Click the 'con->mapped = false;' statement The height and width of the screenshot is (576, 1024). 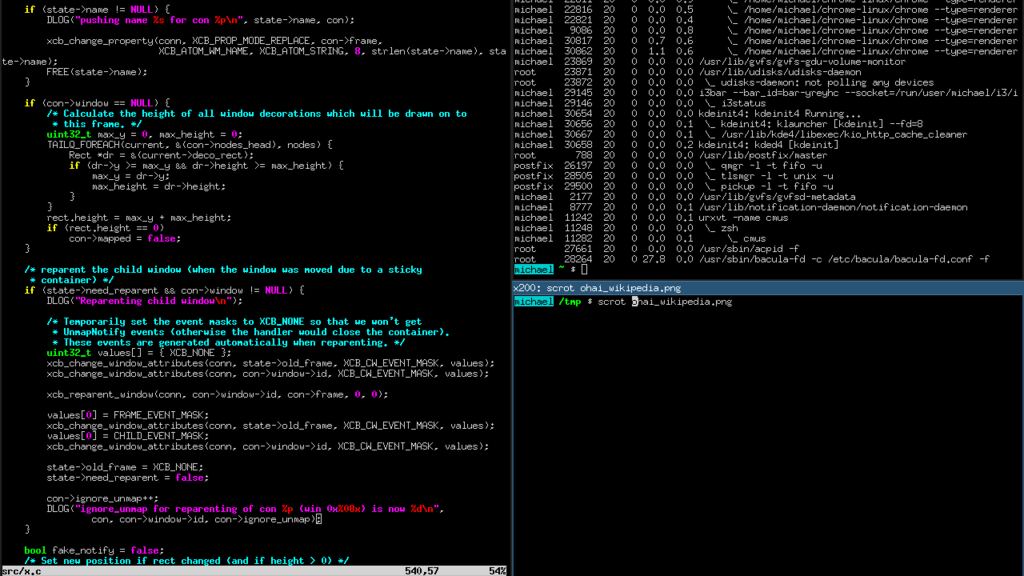tap(125, 238)
